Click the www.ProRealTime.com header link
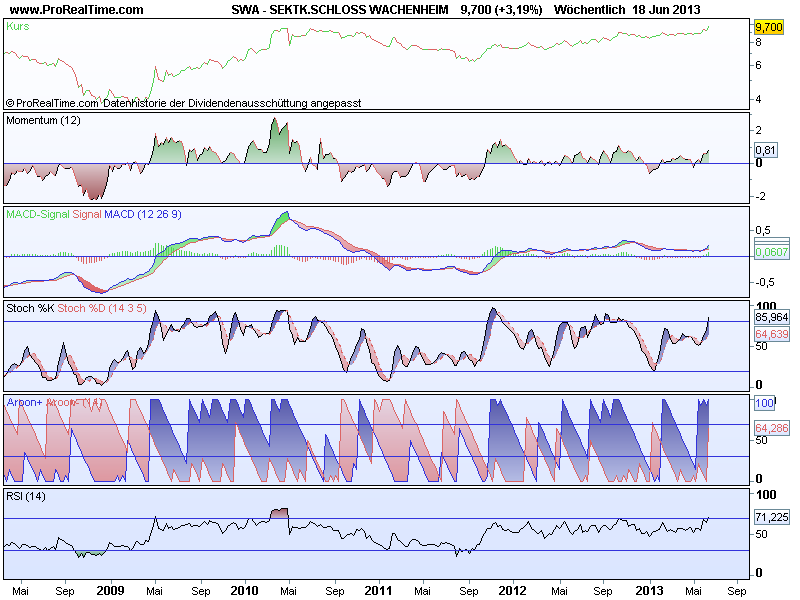 (x=77, y=9)
